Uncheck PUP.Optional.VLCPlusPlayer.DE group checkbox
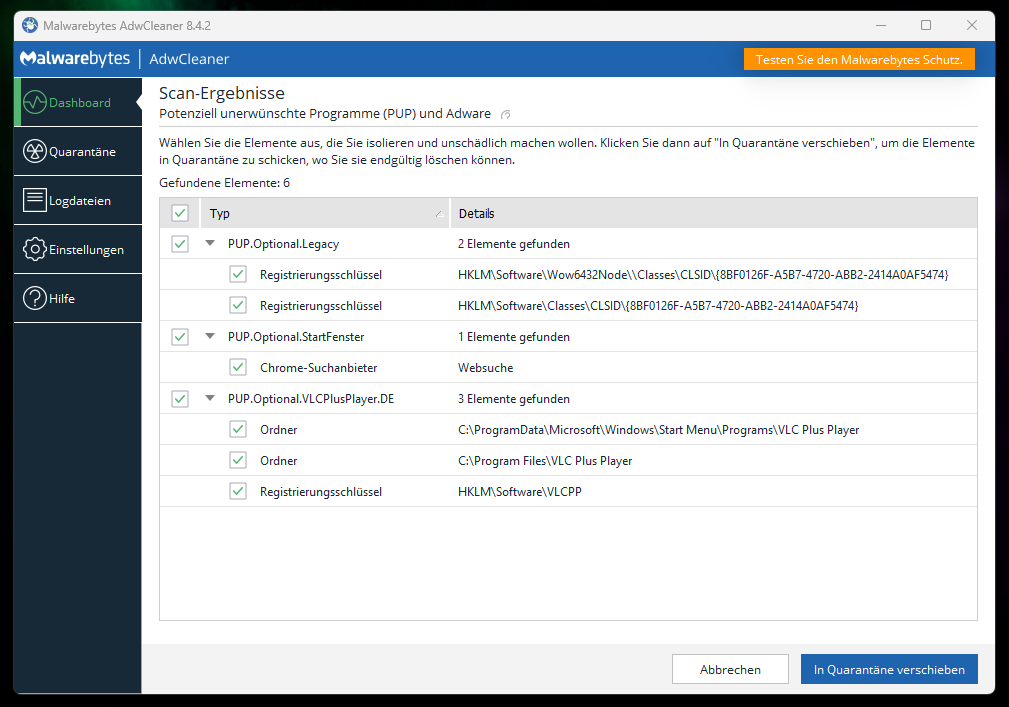 180,399
